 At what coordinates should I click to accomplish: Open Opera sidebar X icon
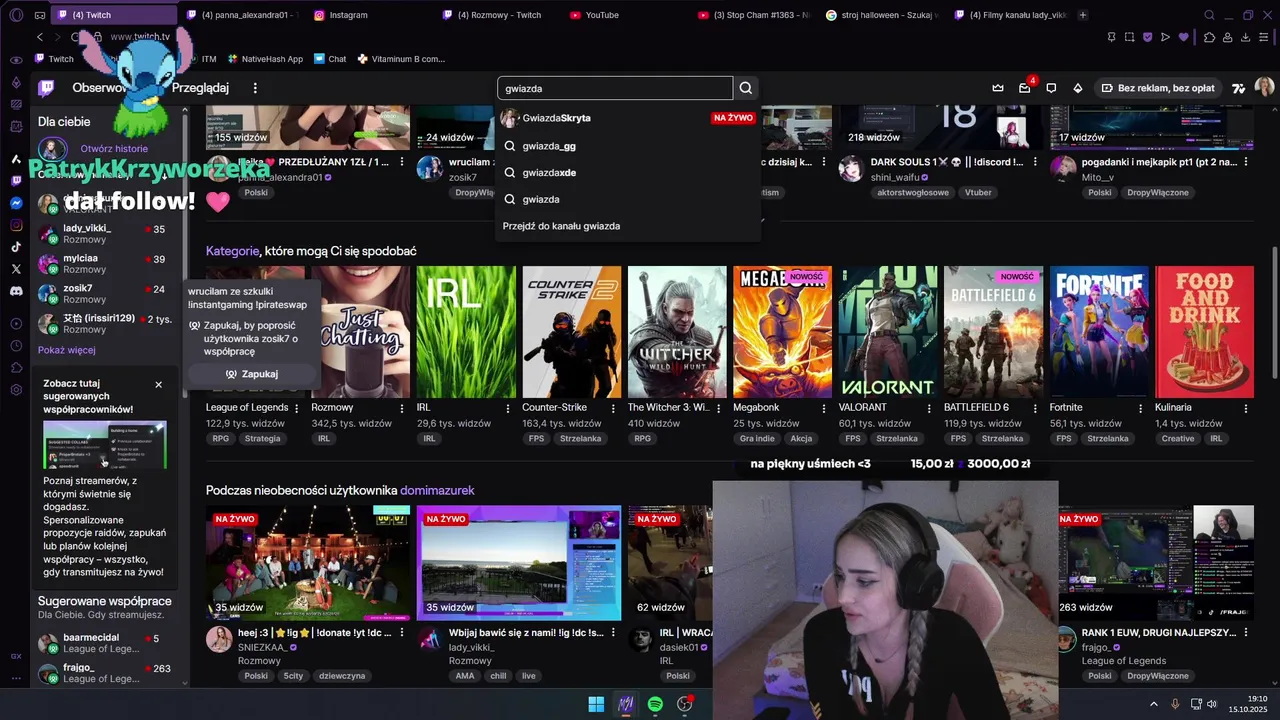click(16, 269)
